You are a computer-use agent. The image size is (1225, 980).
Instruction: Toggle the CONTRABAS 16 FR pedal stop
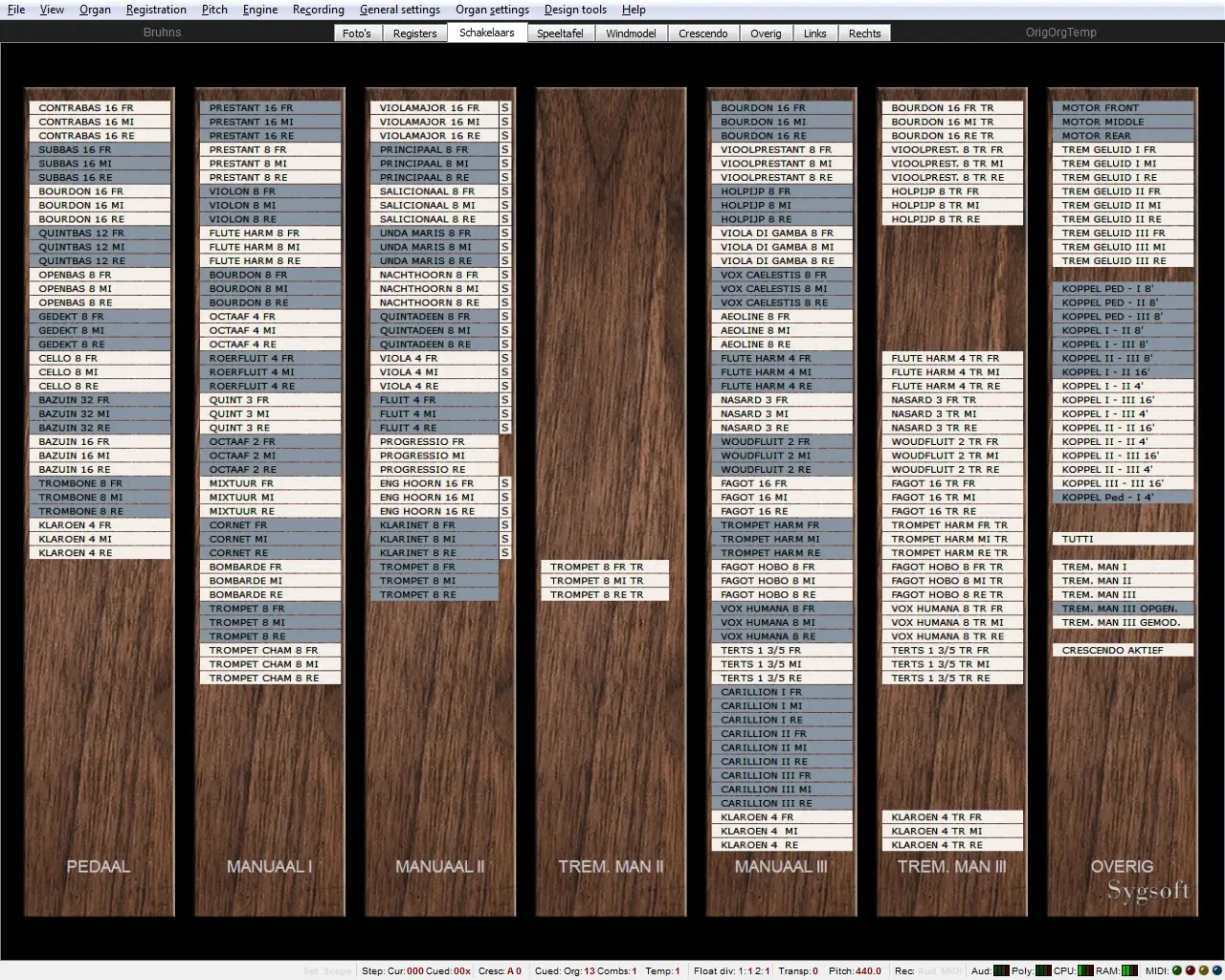99,108
